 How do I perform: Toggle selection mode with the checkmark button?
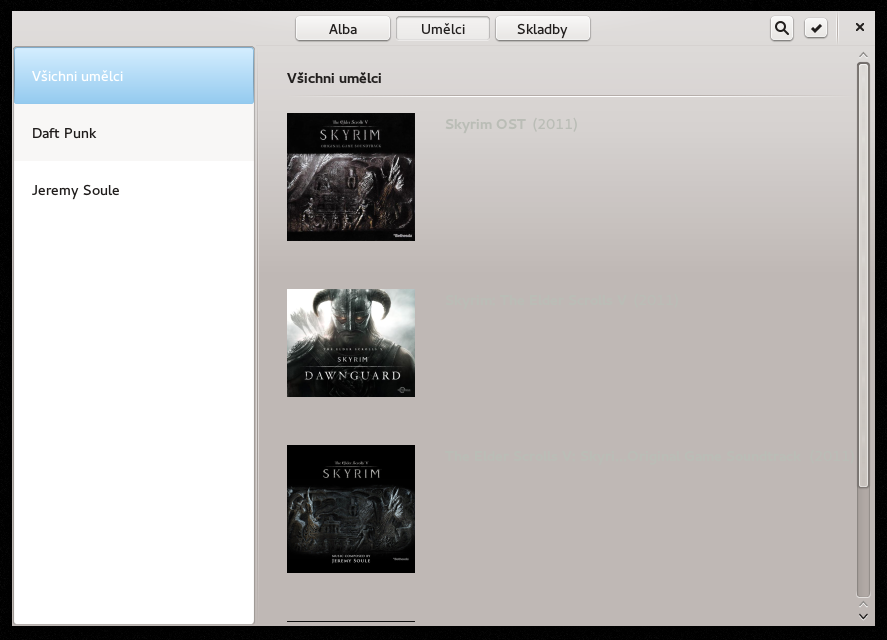pyautogui.click(x=816, y=28)
